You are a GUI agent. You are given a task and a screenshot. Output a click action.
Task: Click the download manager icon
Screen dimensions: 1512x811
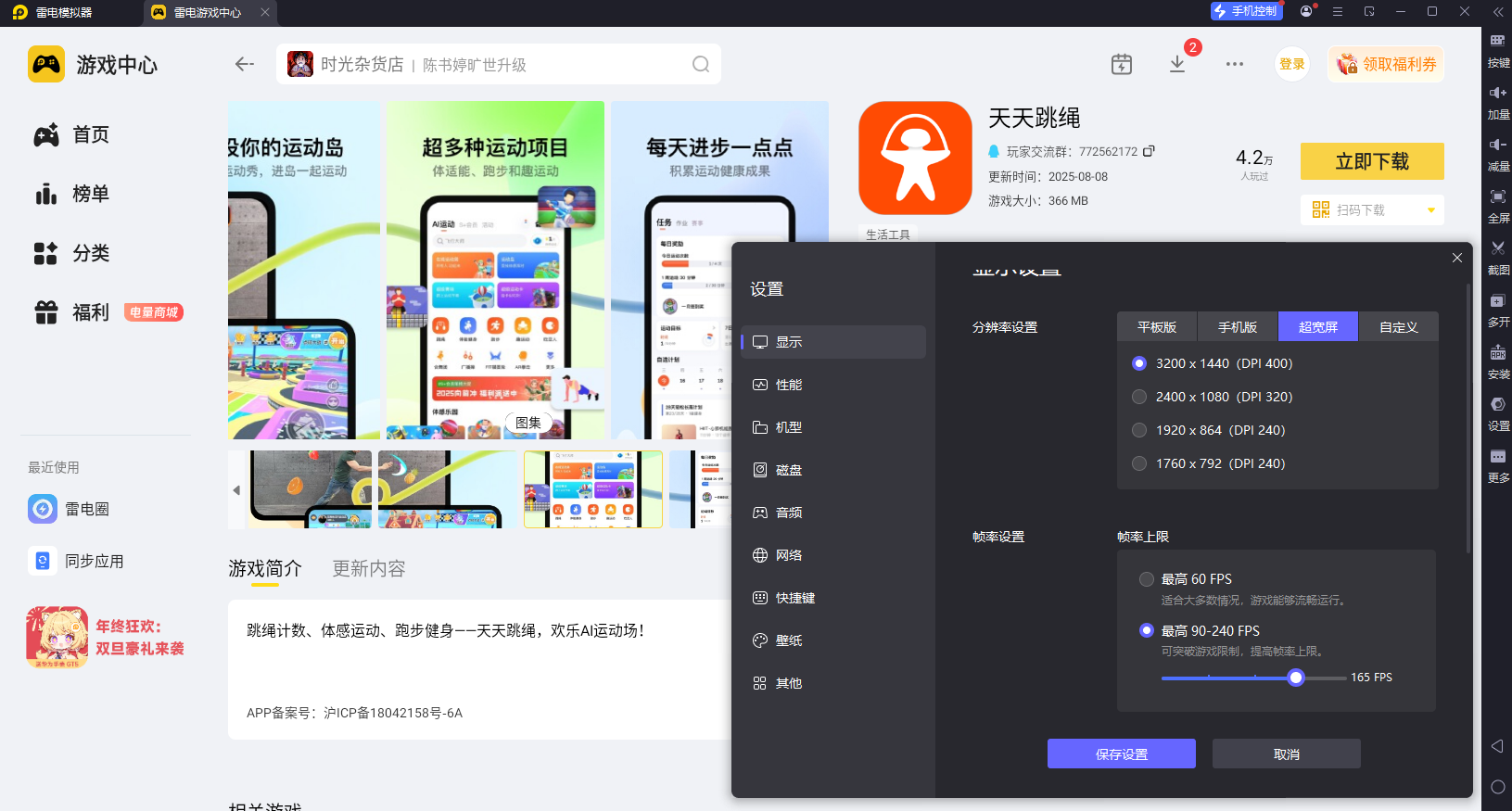click(x=1177, y=64)
